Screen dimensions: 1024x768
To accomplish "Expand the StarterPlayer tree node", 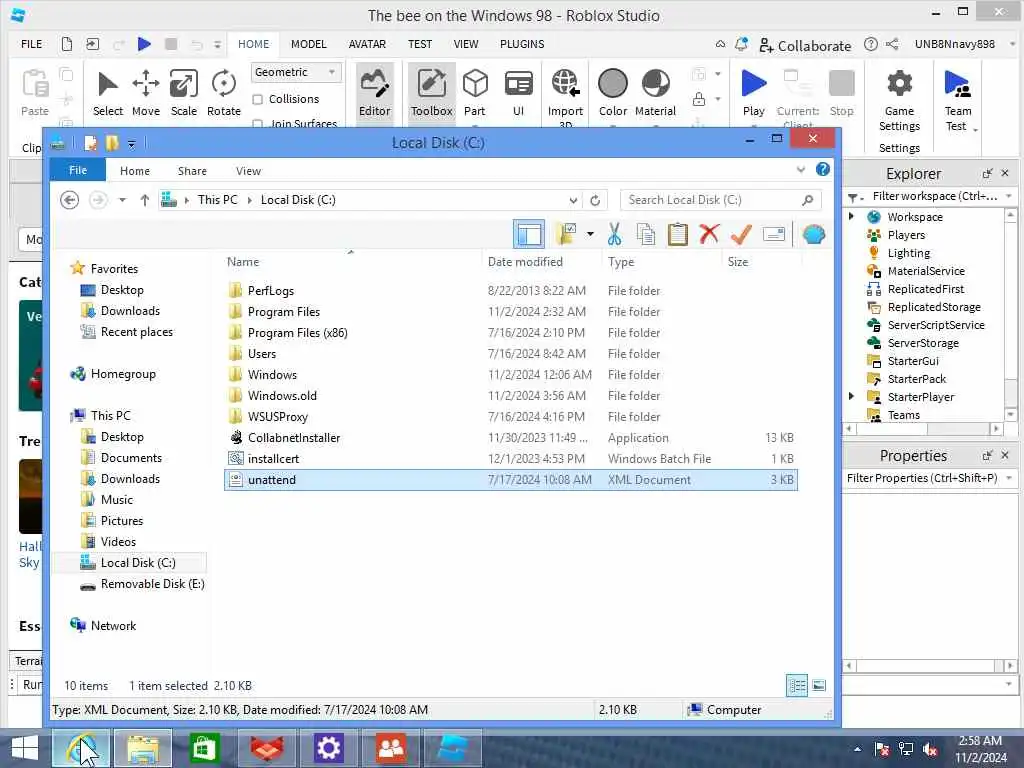I will point(852,396).
